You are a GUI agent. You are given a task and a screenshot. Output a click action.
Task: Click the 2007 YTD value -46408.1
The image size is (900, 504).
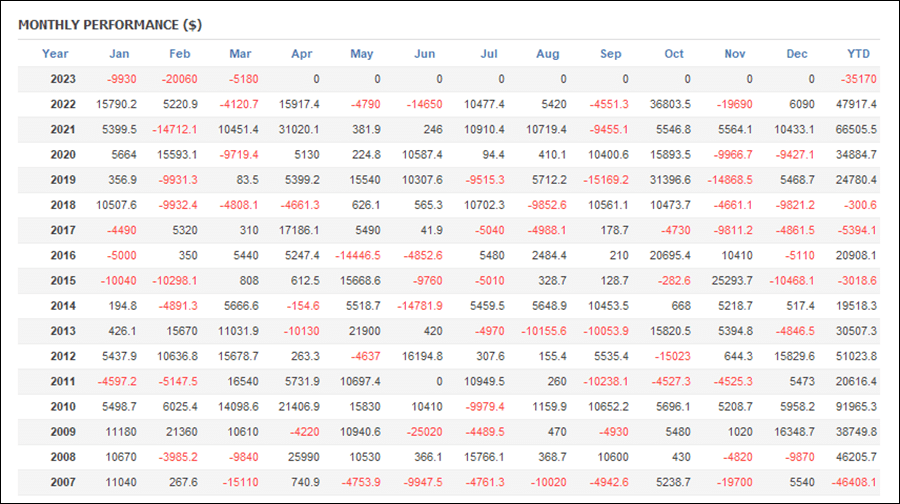(856, 482)
